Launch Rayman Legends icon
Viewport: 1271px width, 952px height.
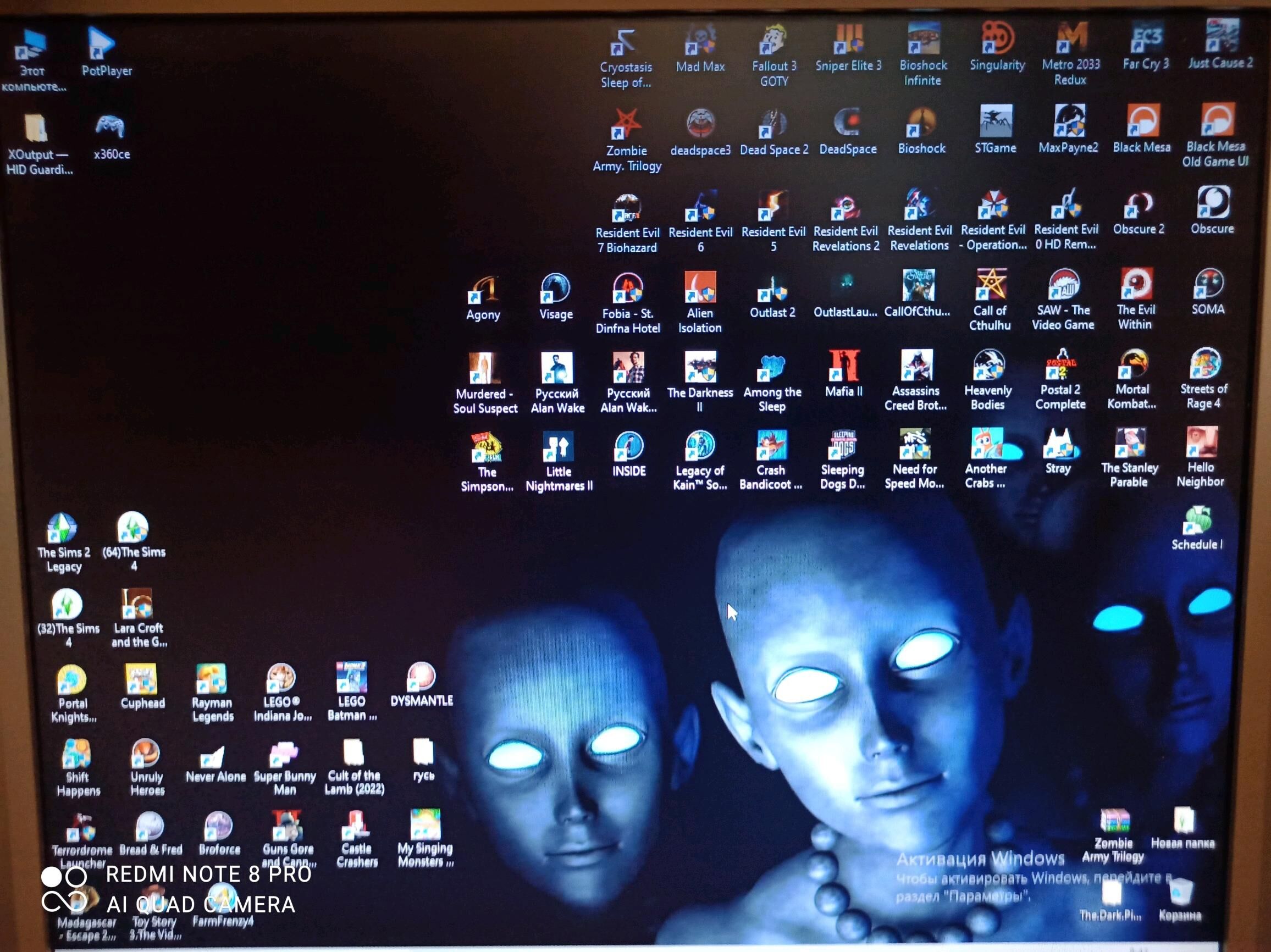(212, 678)
